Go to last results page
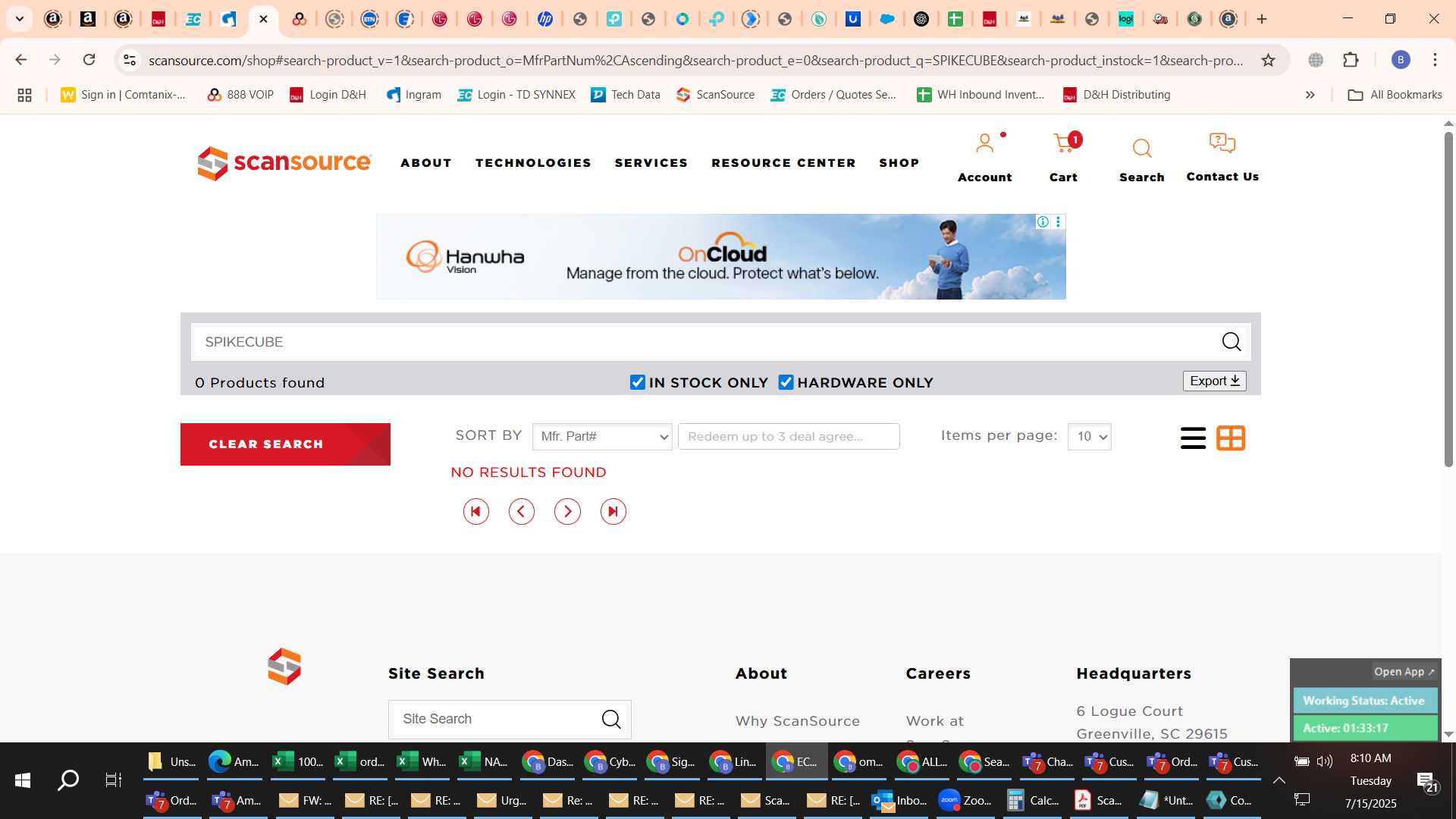 tap(613, 512)
